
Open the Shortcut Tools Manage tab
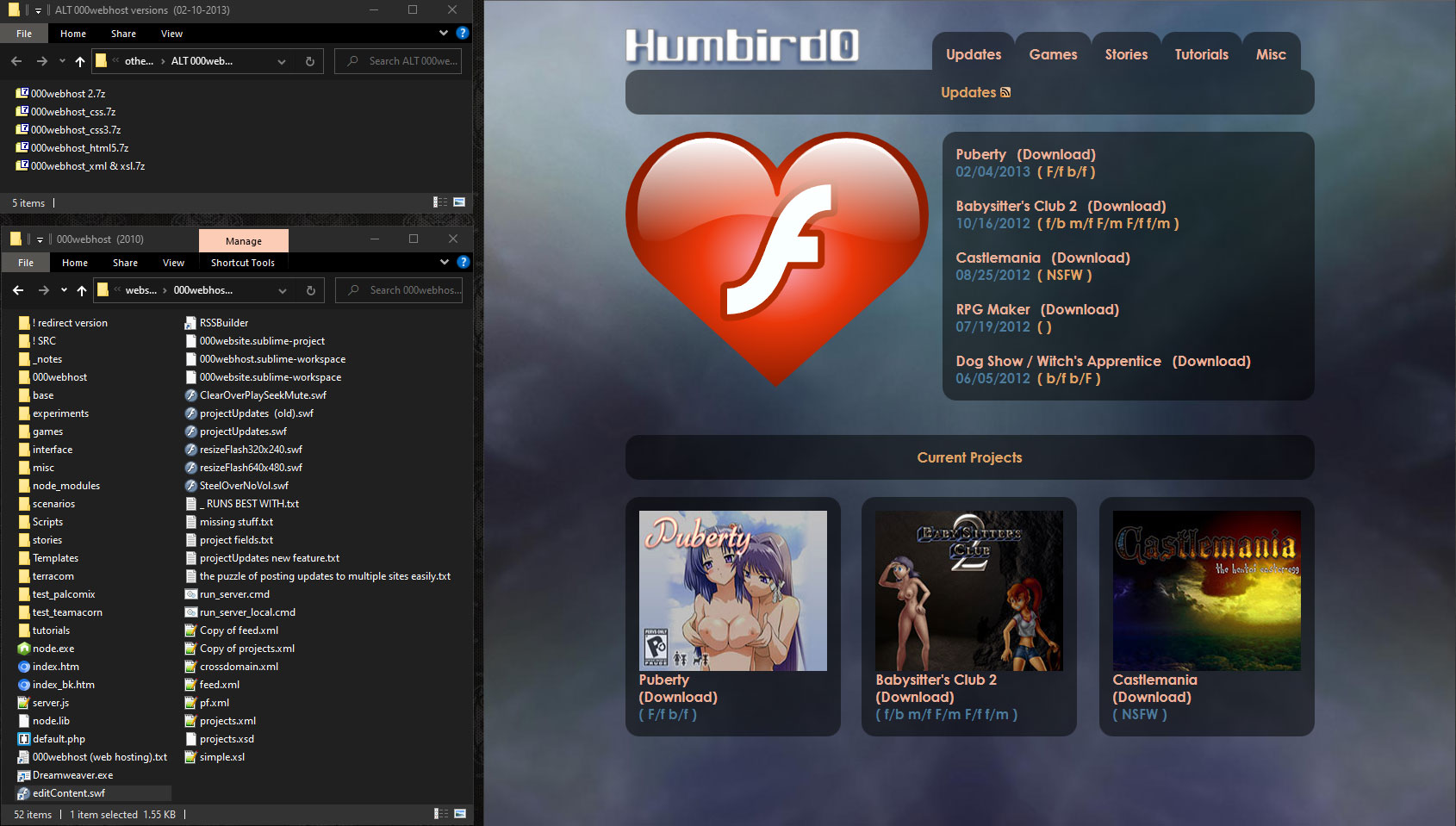click(243, 241)
